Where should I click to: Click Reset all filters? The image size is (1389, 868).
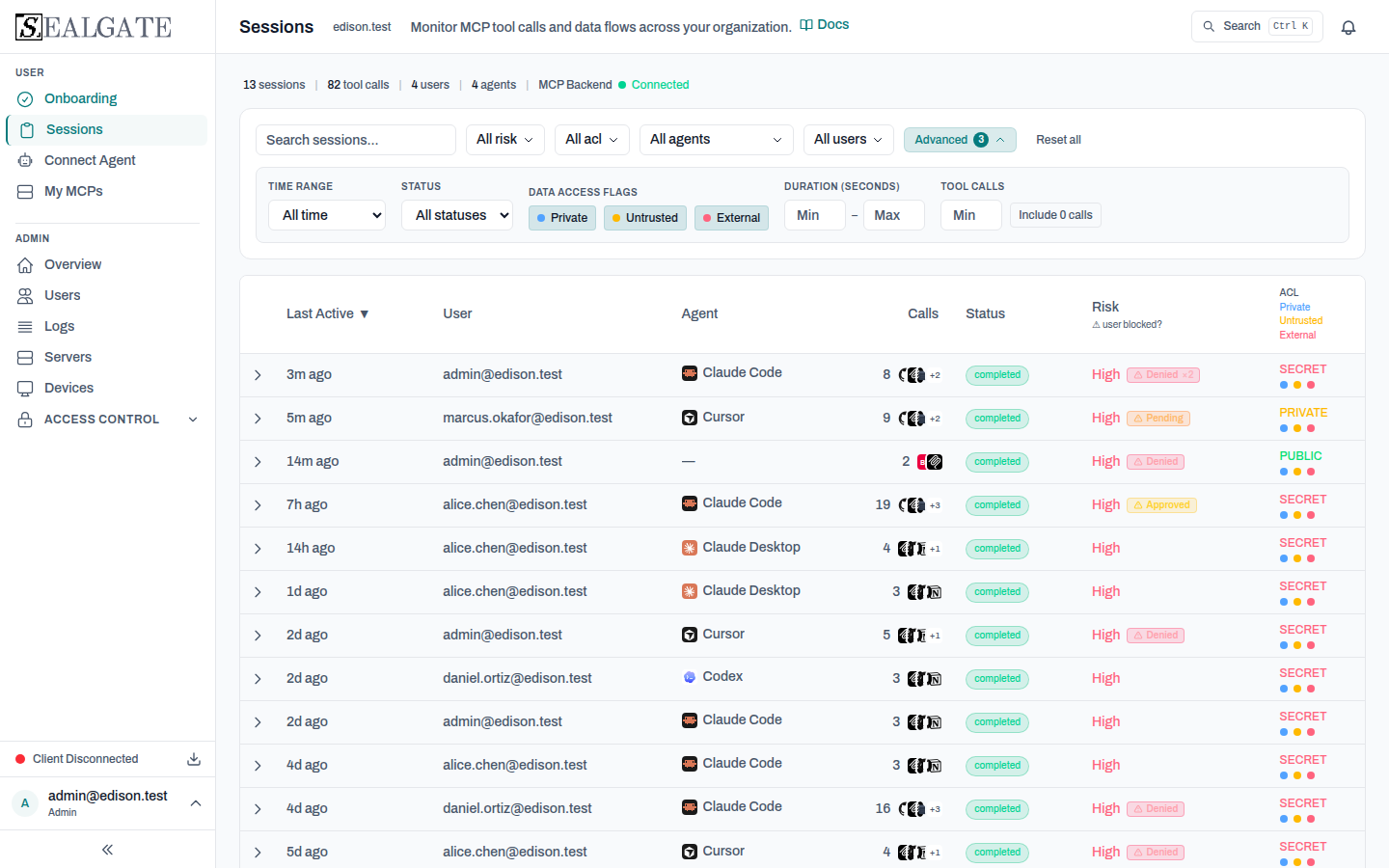coord(1058,140)
